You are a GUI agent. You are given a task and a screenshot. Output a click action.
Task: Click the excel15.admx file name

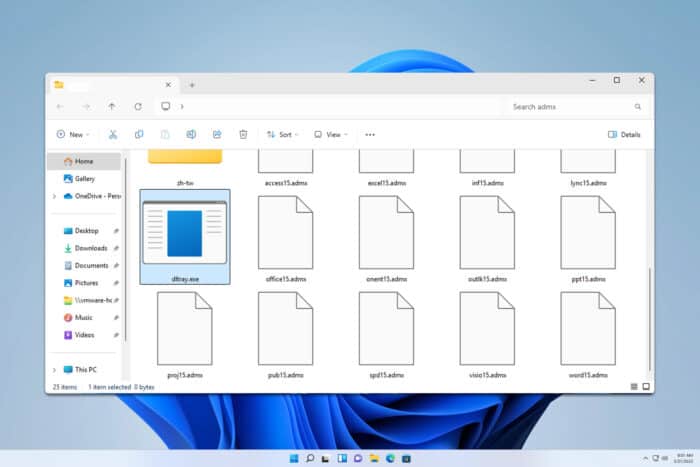[x=387, y=183]
